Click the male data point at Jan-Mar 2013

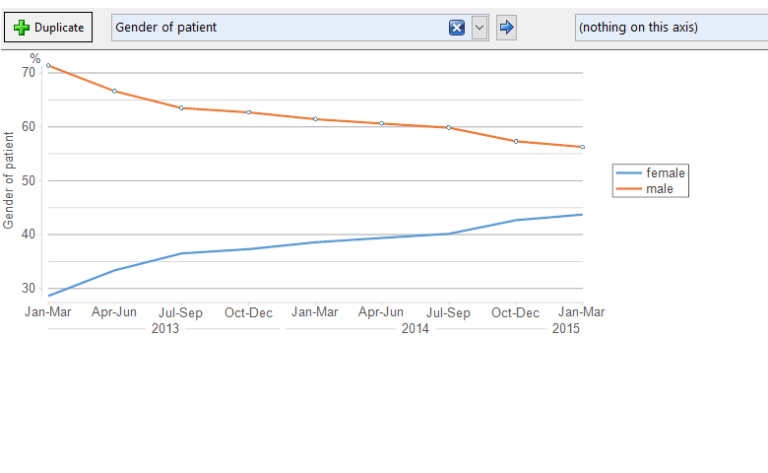tap(48, 65)
